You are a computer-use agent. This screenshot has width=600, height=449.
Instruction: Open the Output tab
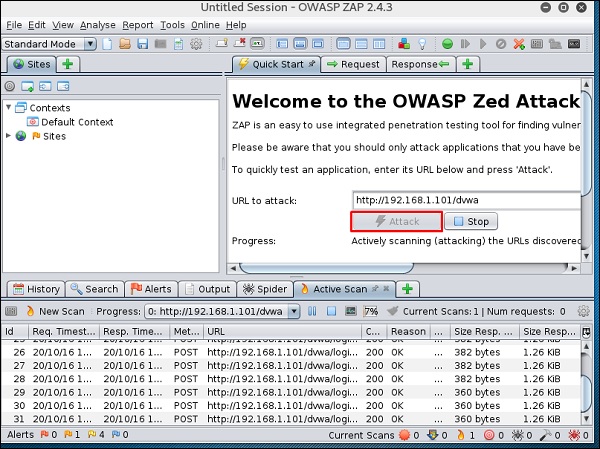(207, 289)
